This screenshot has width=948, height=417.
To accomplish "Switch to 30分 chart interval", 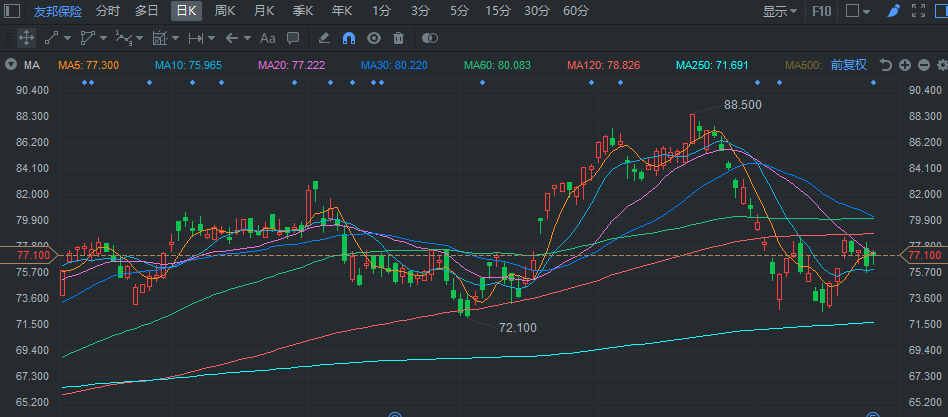I will (537, 11).
